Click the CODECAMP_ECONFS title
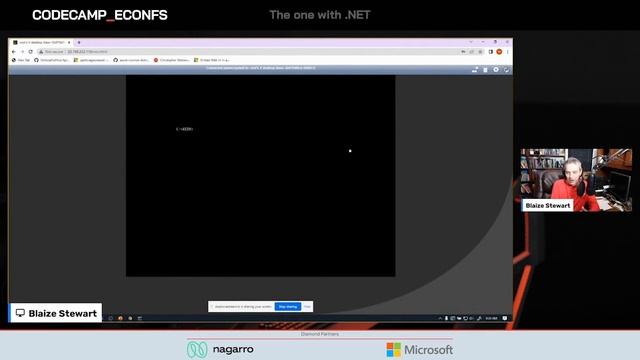Image resolution: width=640 pixels, height=360 pixels. tap(100, 15)
